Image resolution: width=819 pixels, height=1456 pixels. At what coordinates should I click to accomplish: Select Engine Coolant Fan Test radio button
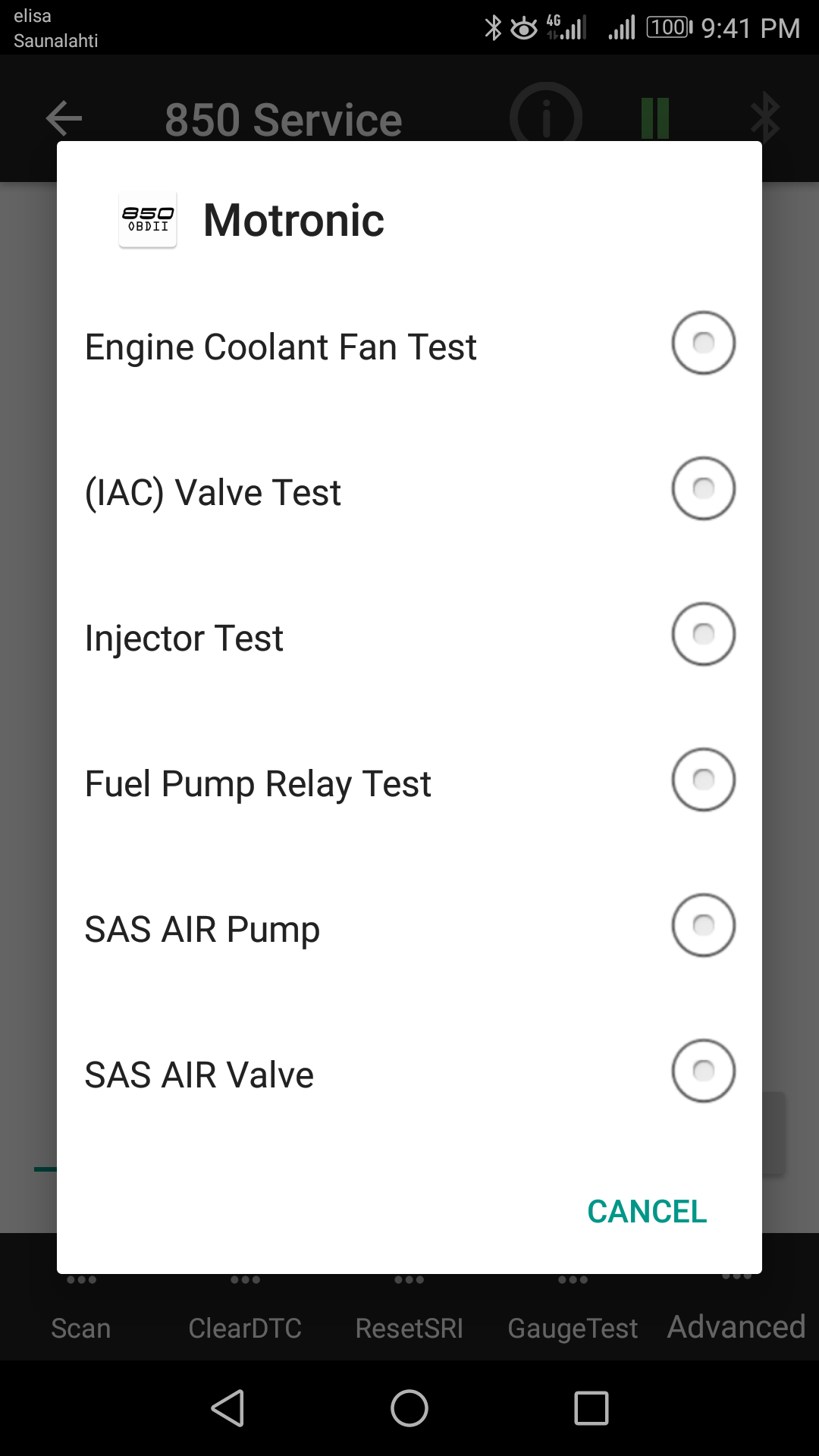[x=703, y=343]
